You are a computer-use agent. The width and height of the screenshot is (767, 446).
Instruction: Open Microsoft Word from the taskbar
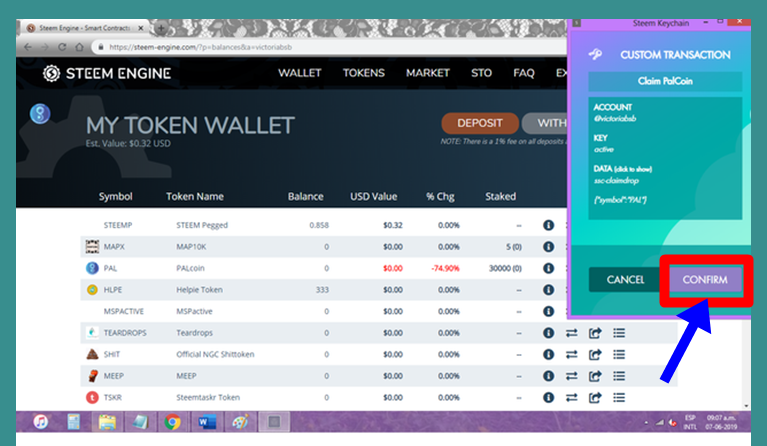pos(206,422)
